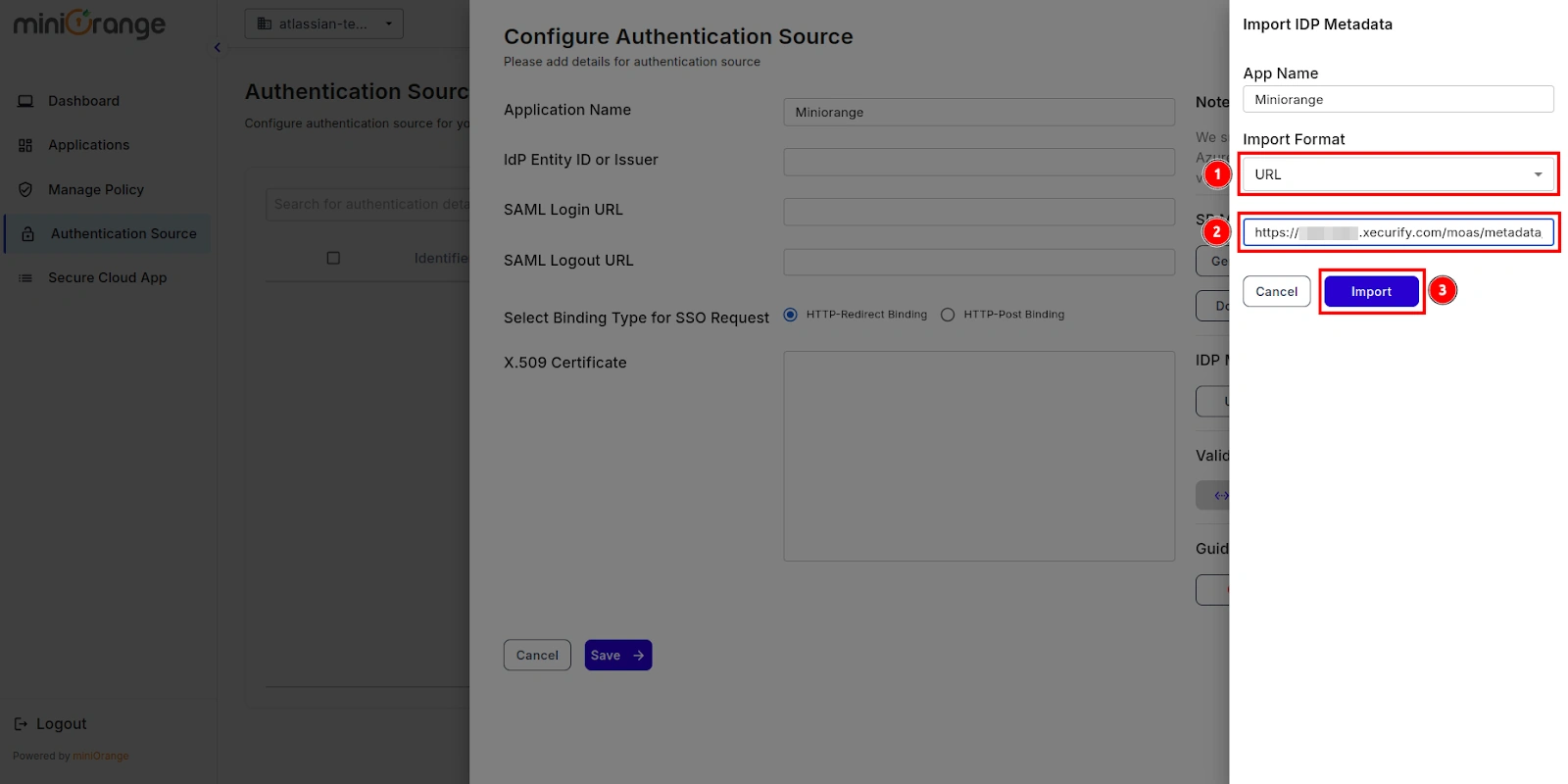Viewport: 1568px width, 784px height.
Task: Click the Import IDP Metadata heading
Action: (x=1317, y=24)
